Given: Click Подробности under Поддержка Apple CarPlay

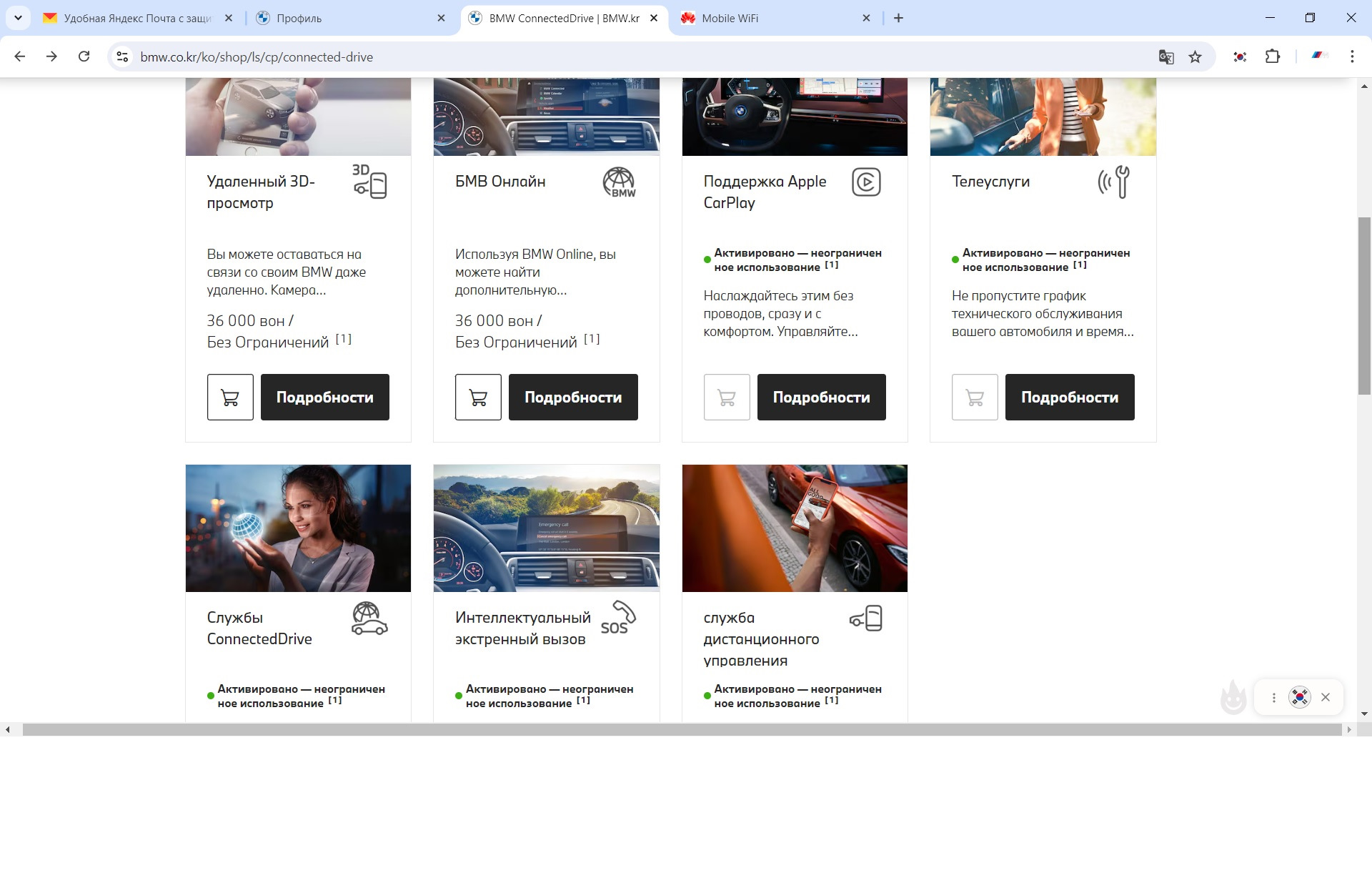Looking at the screenshot, I should [x=821, y=397].
